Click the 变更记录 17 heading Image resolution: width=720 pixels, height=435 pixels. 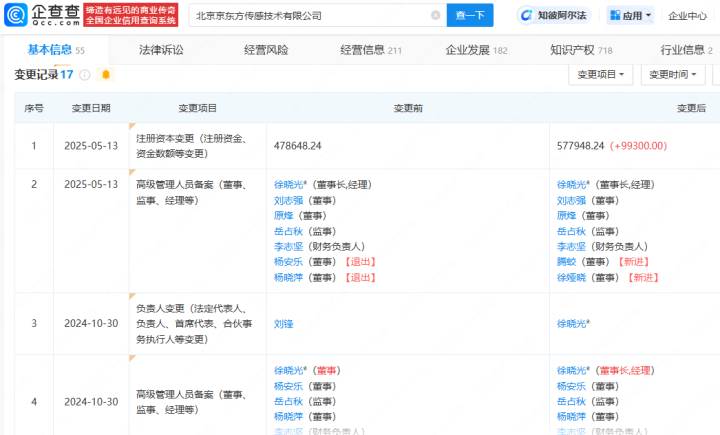pos(44,74)
